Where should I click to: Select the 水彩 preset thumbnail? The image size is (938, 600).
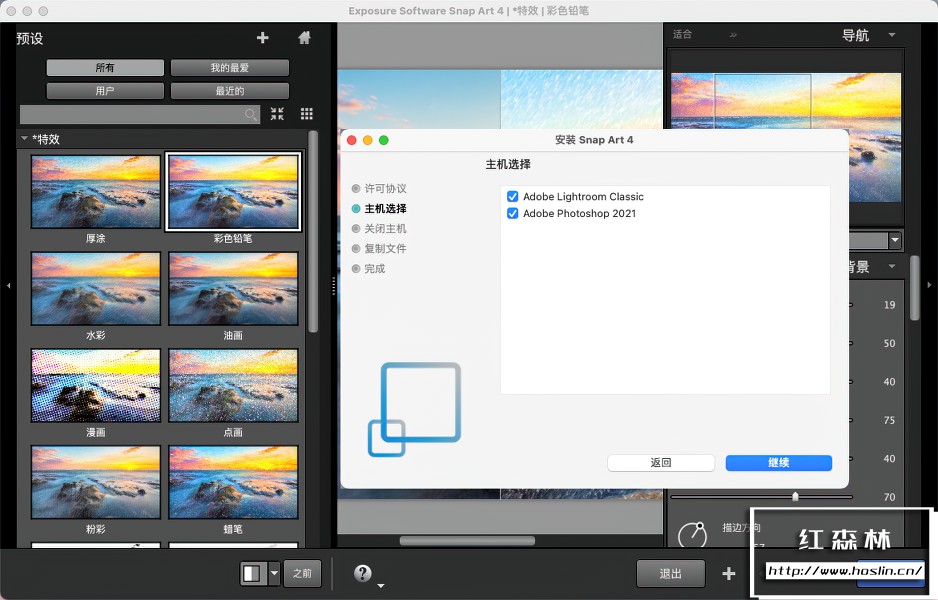[x=95, y=290]
